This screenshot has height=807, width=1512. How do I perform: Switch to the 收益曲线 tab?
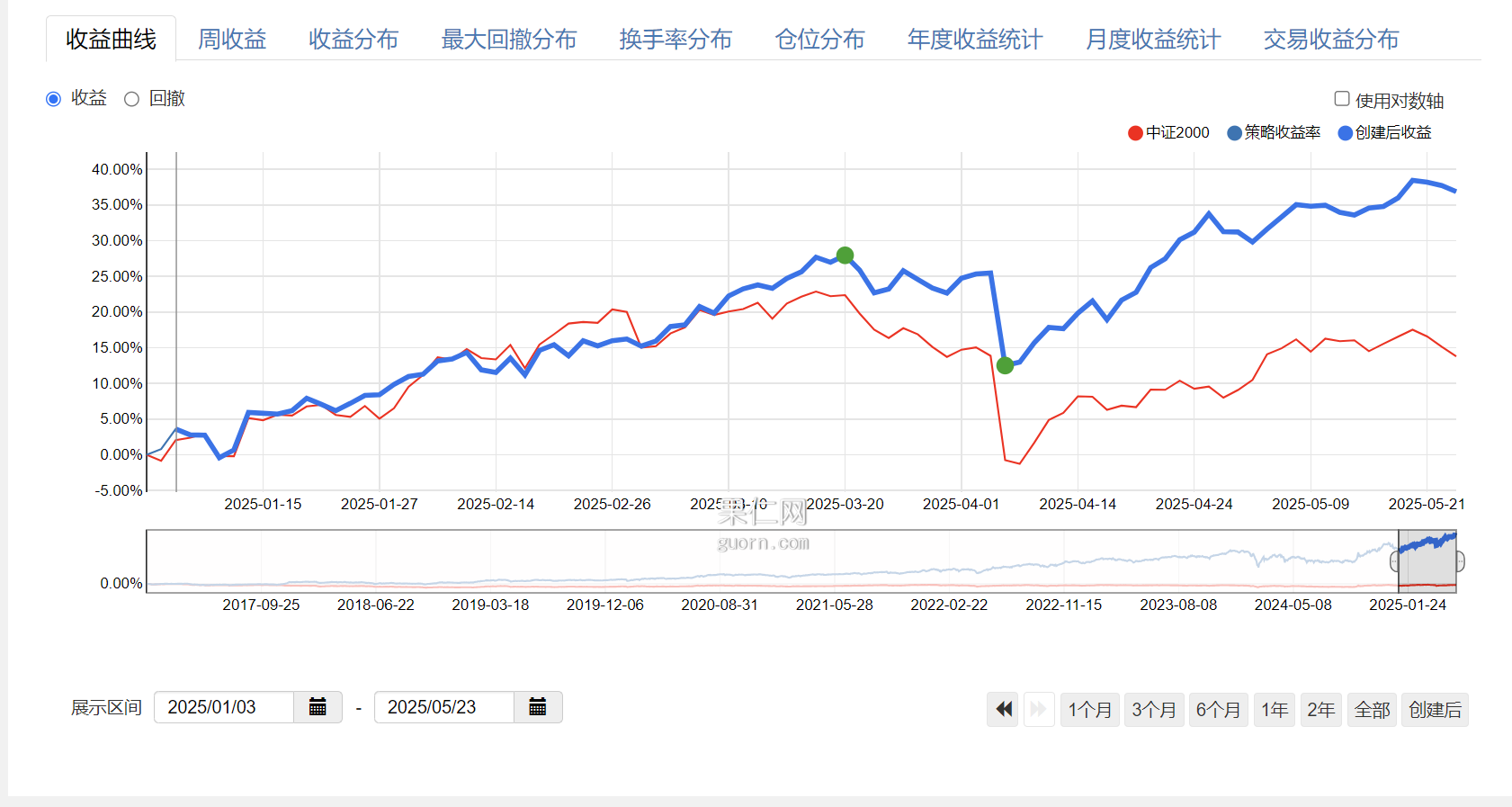point(111,39)
